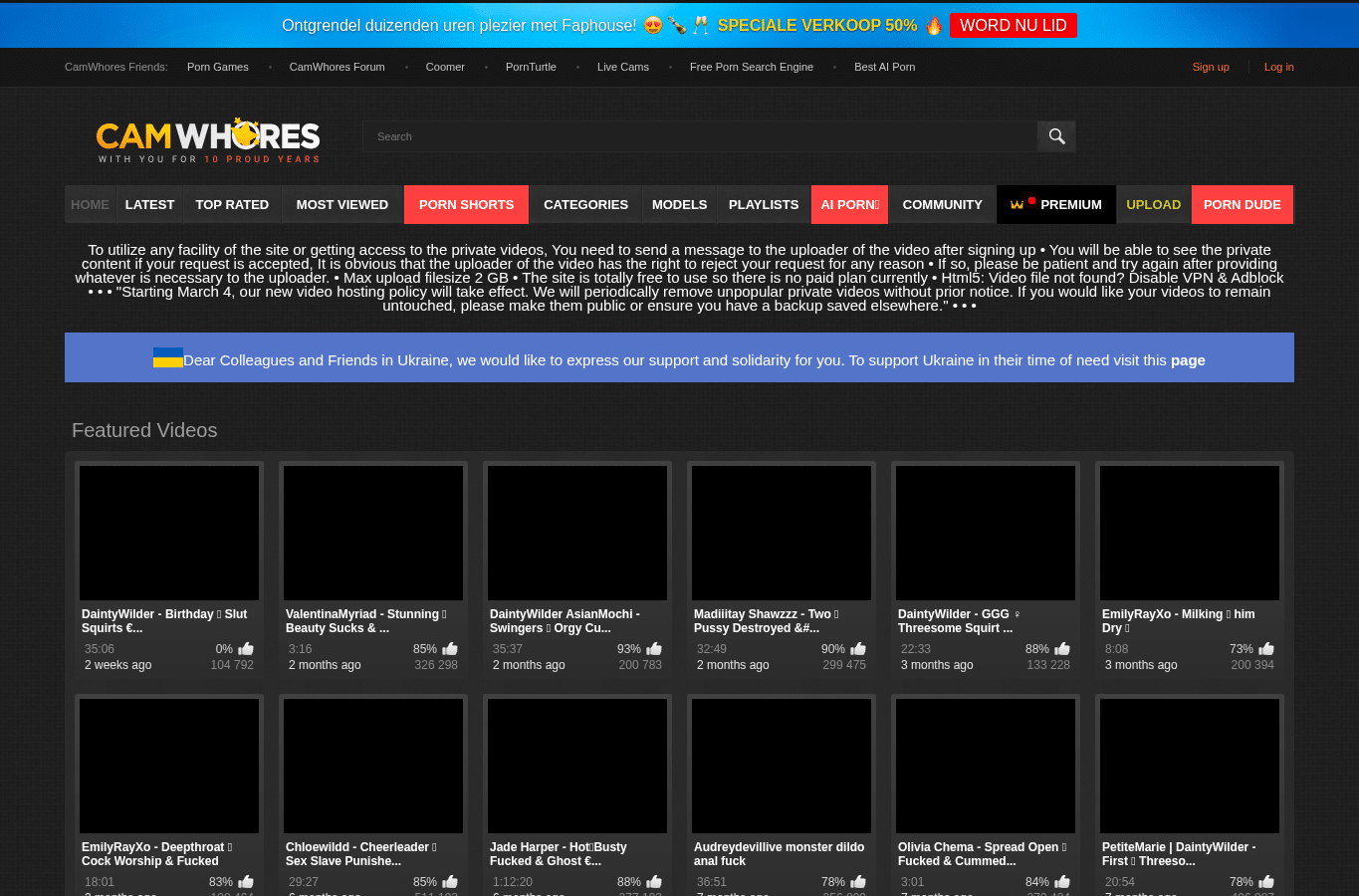Click the thumbs-up icon beside the 83% rating

[x=246, y=882]
